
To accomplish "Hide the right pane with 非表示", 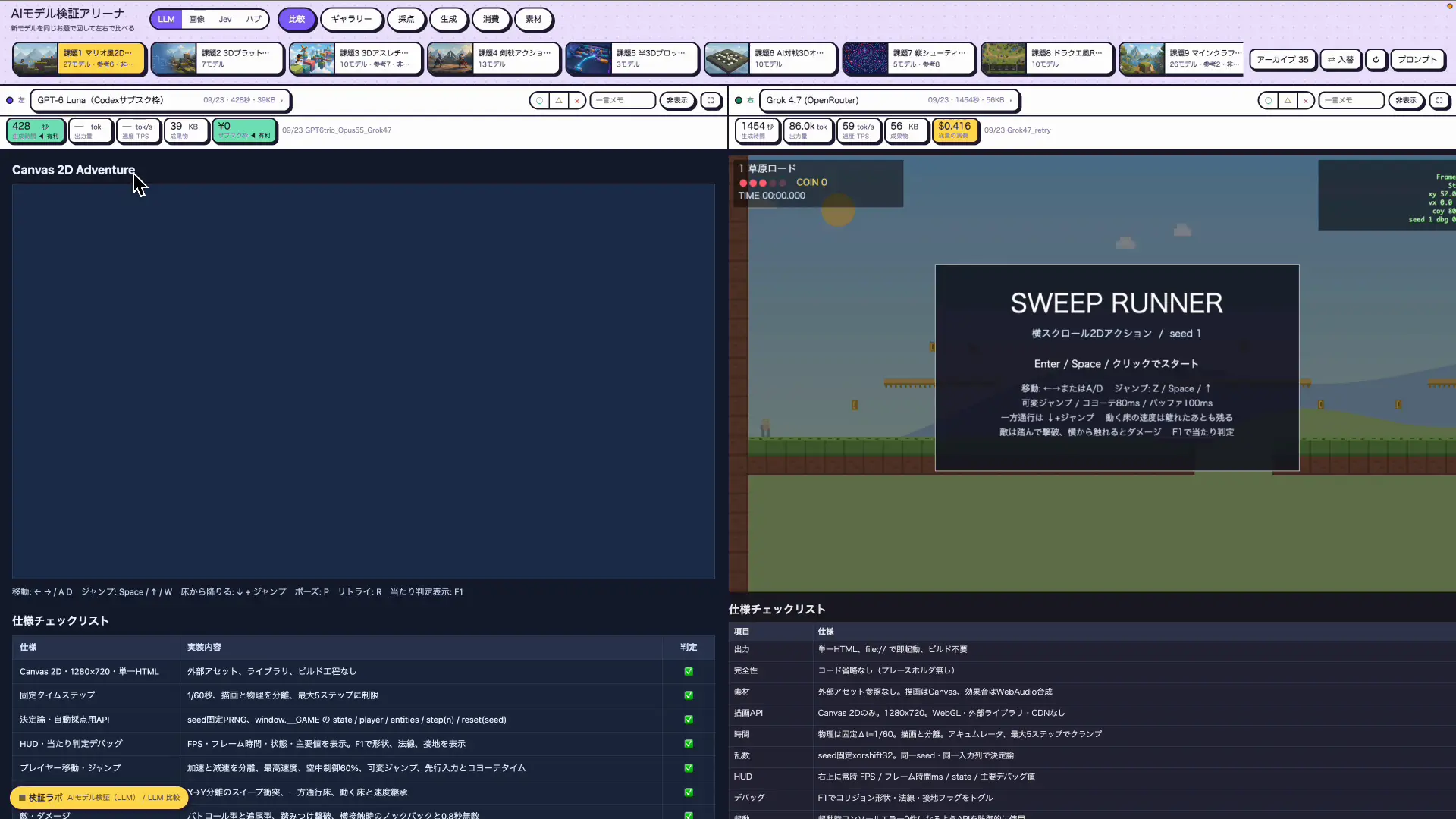I will click(x=1406, y=100).
